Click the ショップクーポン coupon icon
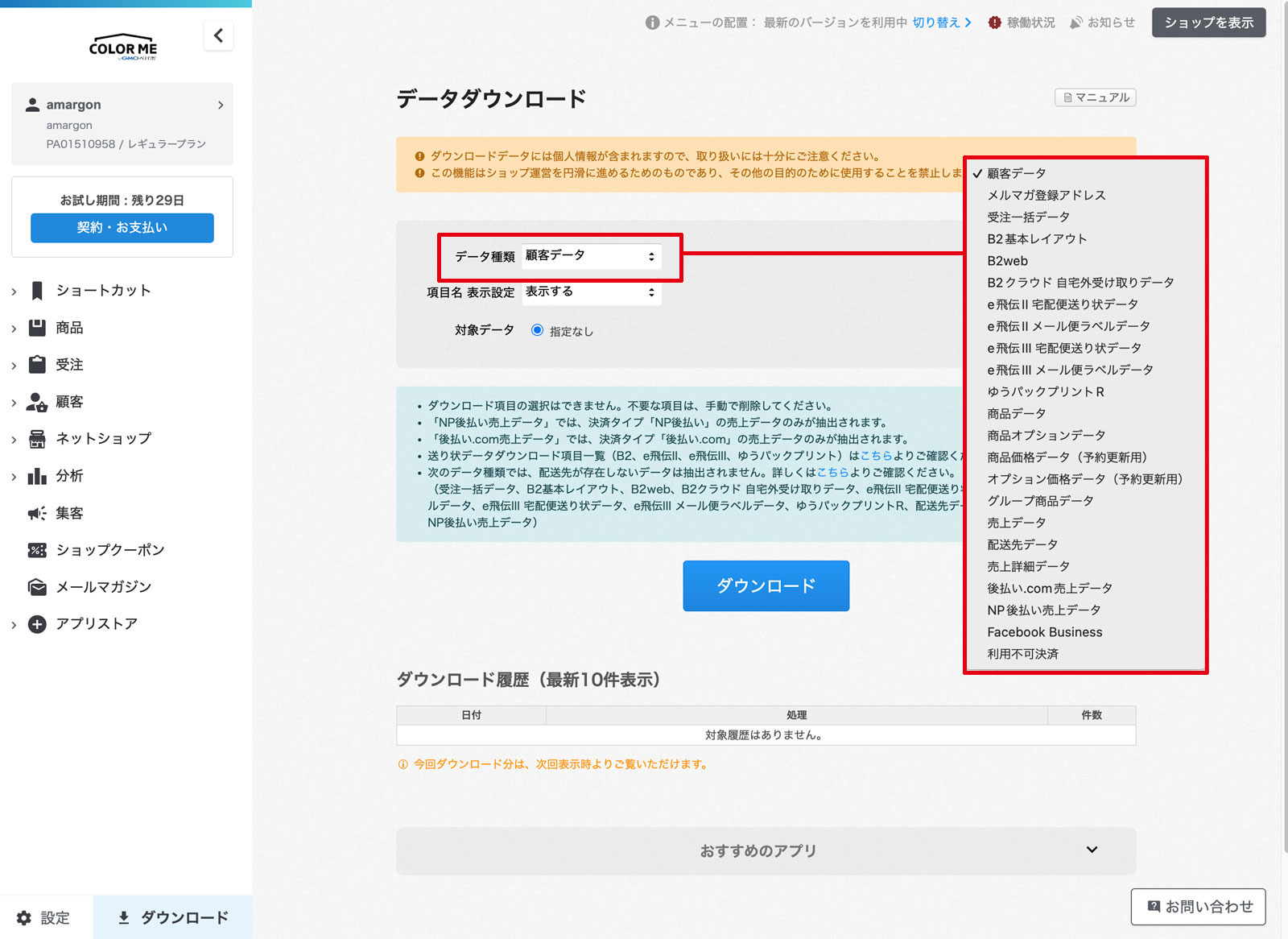The width and height of the screenshot is (1288, 939). 37,550
